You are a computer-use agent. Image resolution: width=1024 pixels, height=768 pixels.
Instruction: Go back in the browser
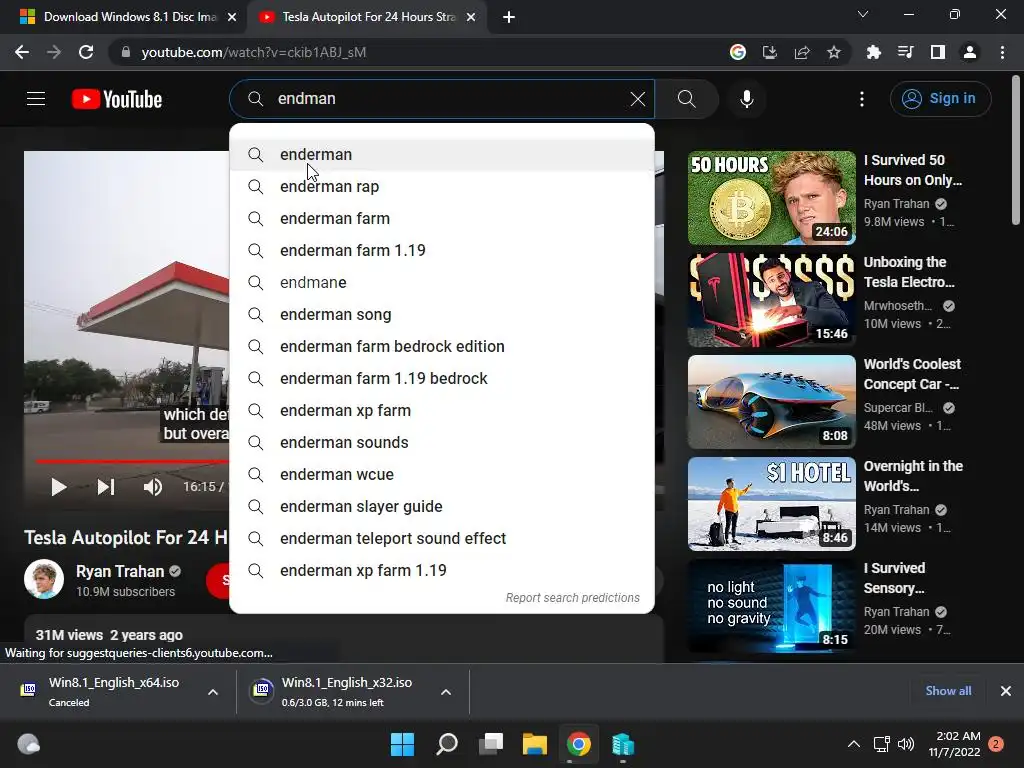pyautogui.click(x=22, y=52)
